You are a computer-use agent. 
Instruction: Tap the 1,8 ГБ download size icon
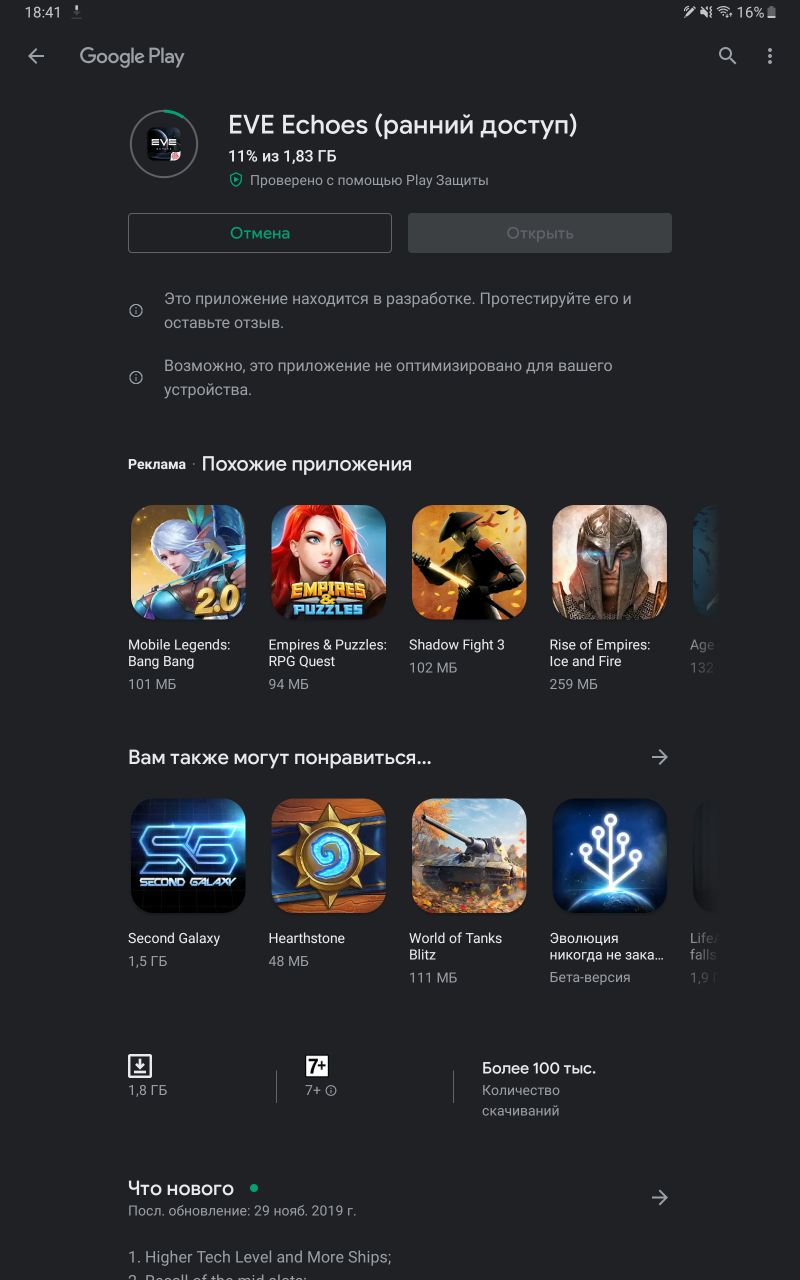(140, 1065)
